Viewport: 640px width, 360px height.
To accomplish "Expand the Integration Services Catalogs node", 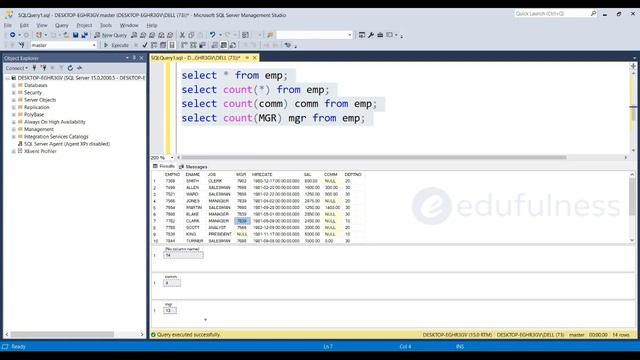I will 13,137.
